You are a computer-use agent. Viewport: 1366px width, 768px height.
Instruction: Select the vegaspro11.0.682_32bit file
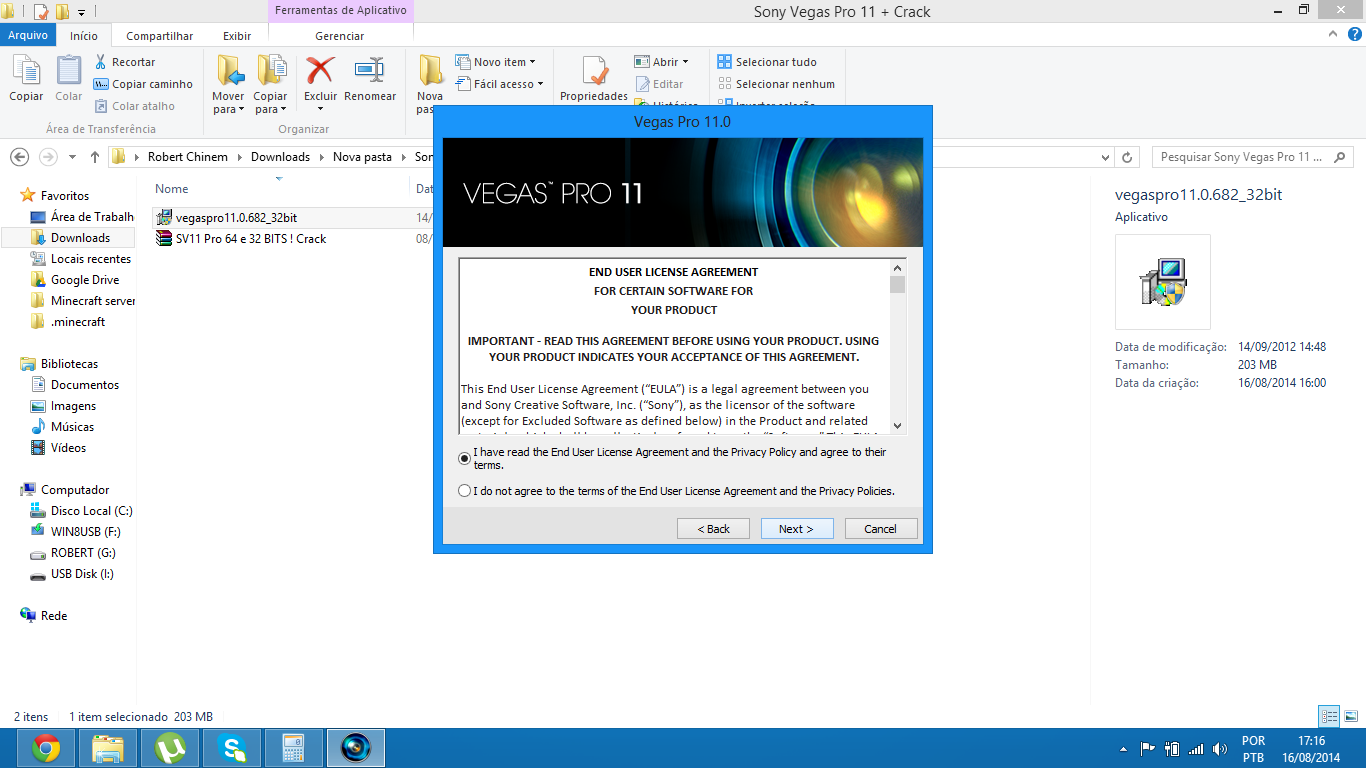click(x=236, y=217)
